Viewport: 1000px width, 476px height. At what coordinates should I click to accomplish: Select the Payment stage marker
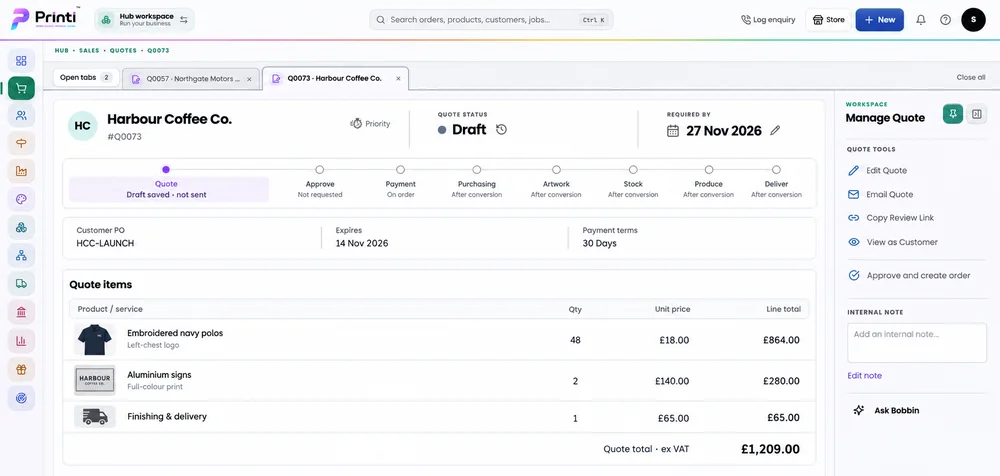click(x=401, y=170)
